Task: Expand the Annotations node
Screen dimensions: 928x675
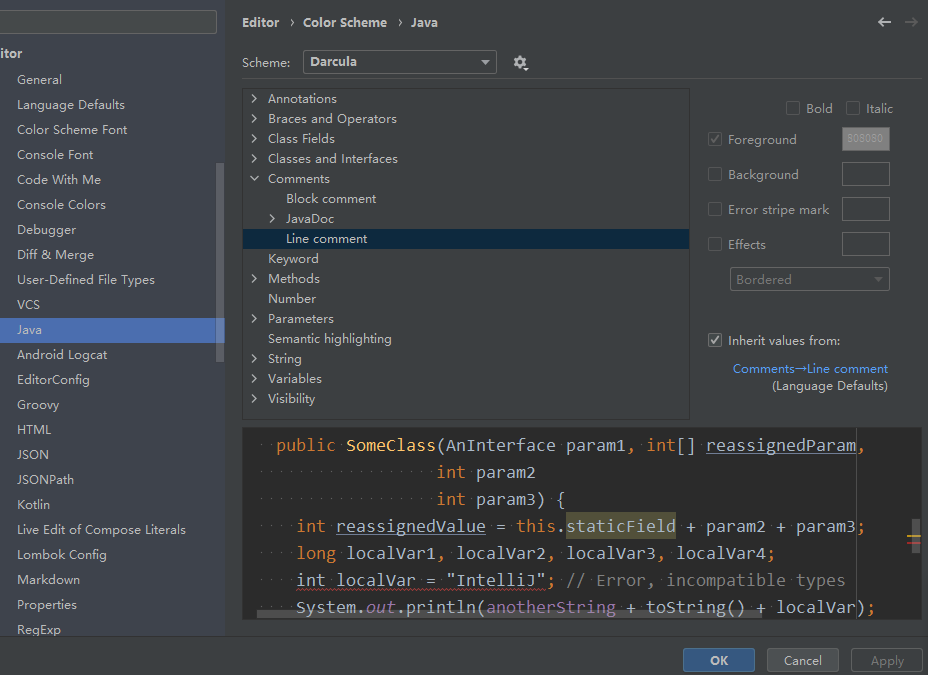Action: click(x=254, y=98)
